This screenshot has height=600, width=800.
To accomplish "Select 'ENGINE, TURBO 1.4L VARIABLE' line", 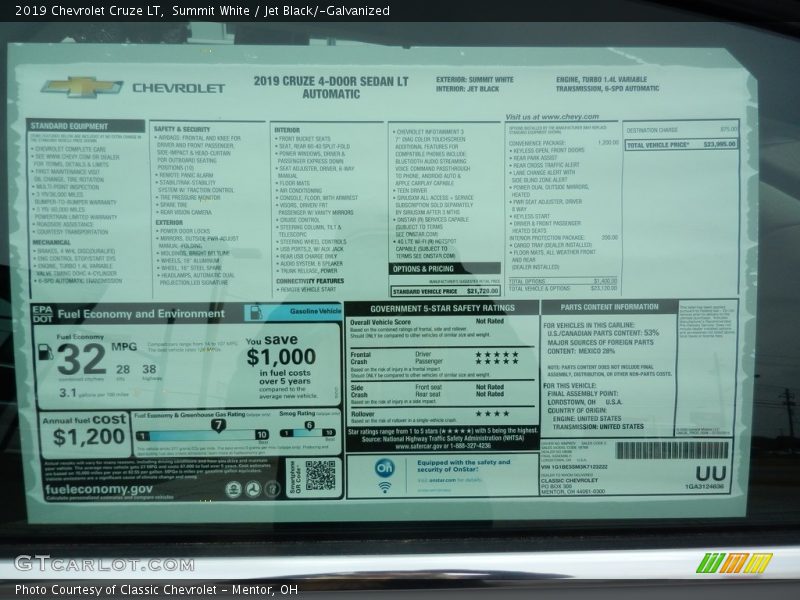I will 602,80.
